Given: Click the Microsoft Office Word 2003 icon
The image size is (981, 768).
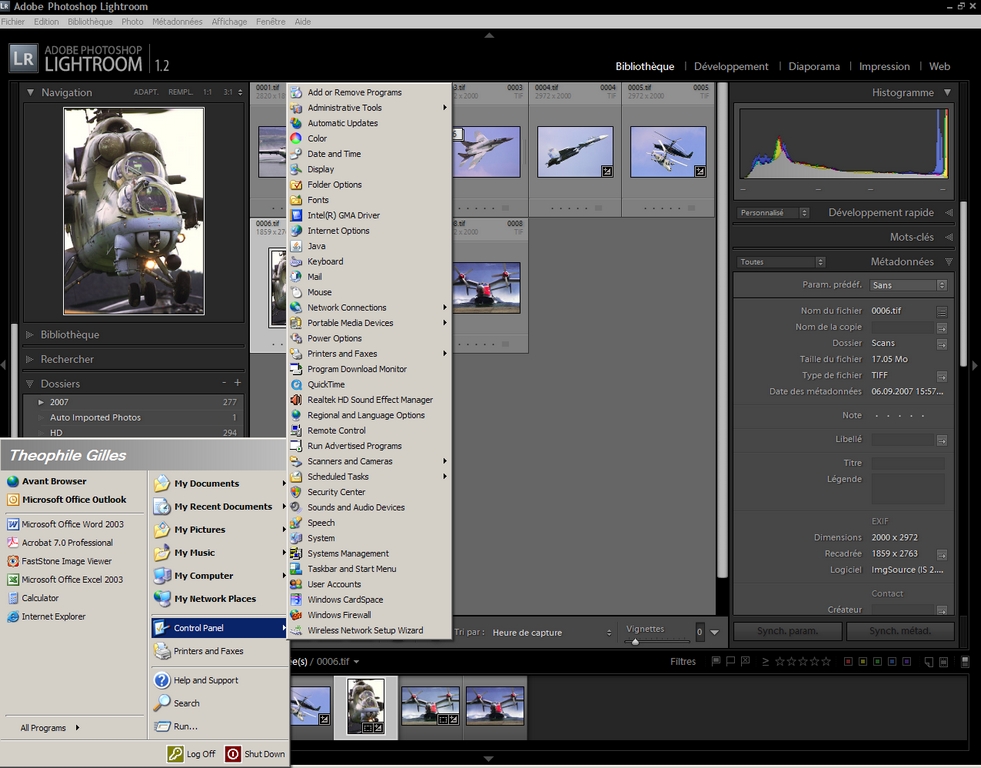Looking at the screenshot, I should [x=13, y=524].
